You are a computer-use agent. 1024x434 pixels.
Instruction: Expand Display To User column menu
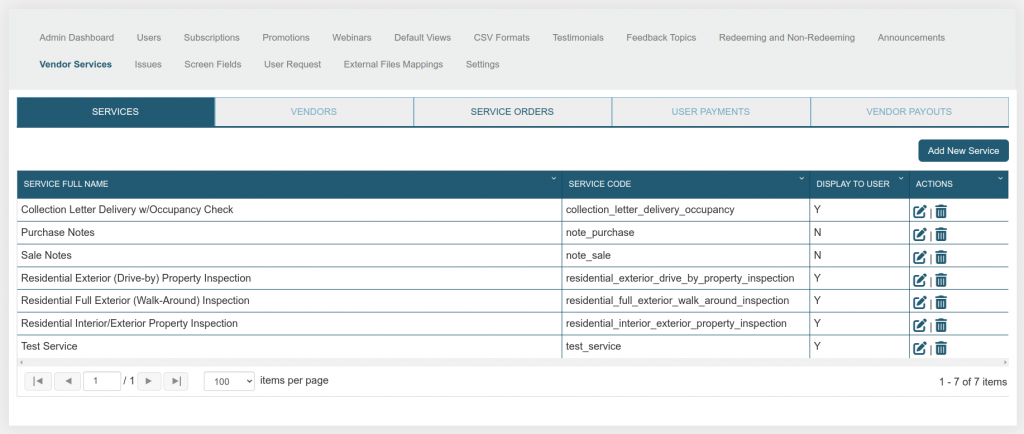901,179
